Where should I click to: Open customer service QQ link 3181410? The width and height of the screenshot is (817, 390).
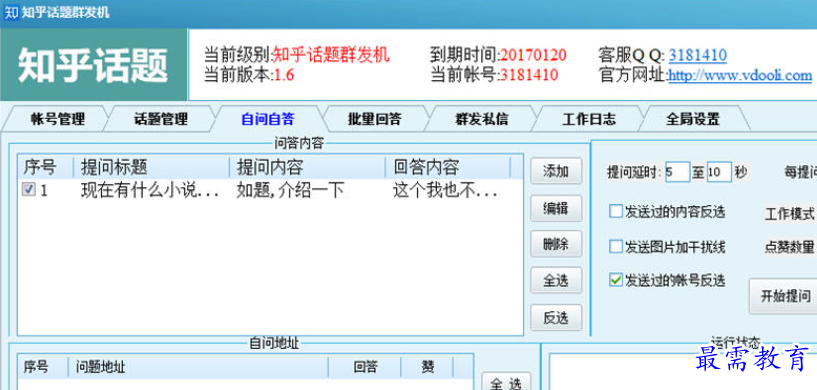pyautogui.click(x=698, y=55)
